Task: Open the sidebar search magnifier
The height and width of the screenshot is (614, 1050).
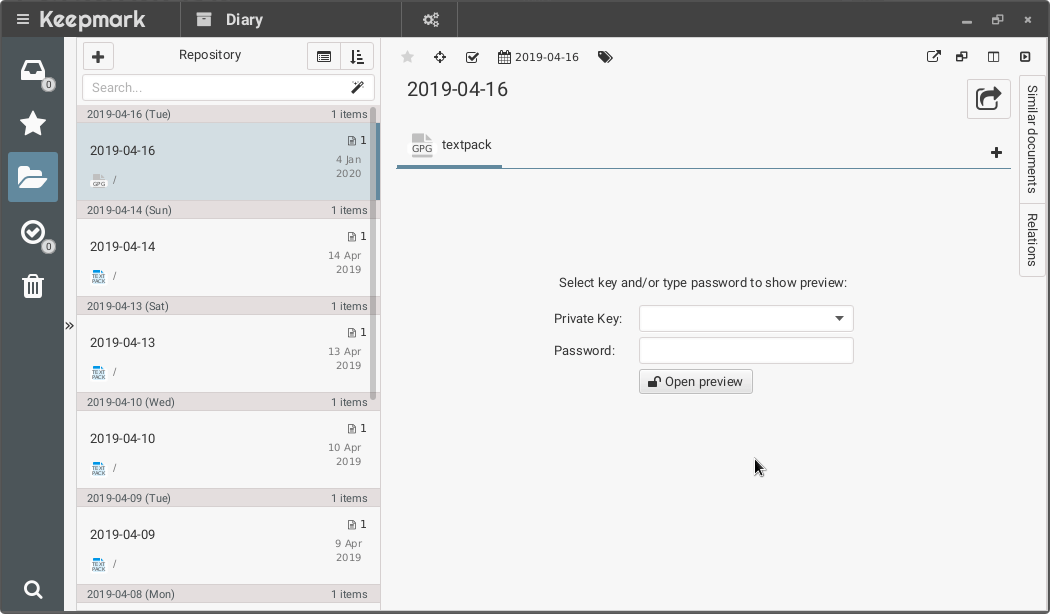Action: (32, 589)
